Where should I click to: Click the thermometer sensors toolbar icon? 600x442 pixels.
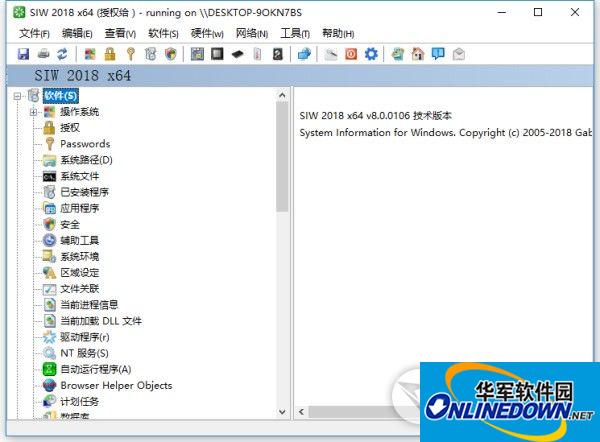258,54
